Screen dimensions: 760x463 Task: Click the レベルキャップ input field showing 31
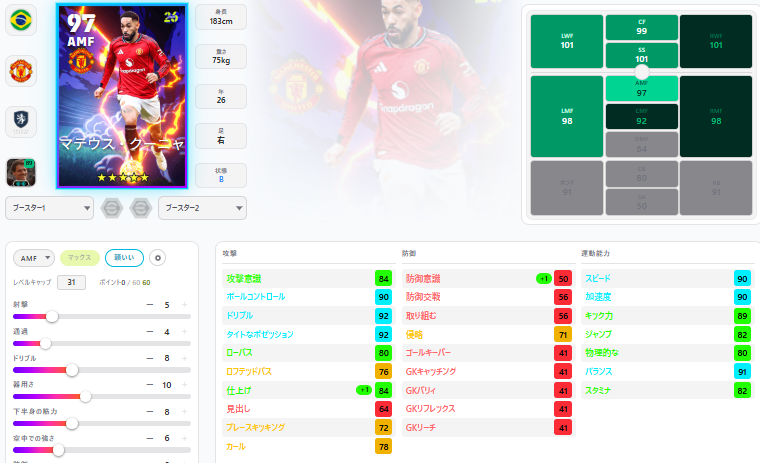(71, 282)
